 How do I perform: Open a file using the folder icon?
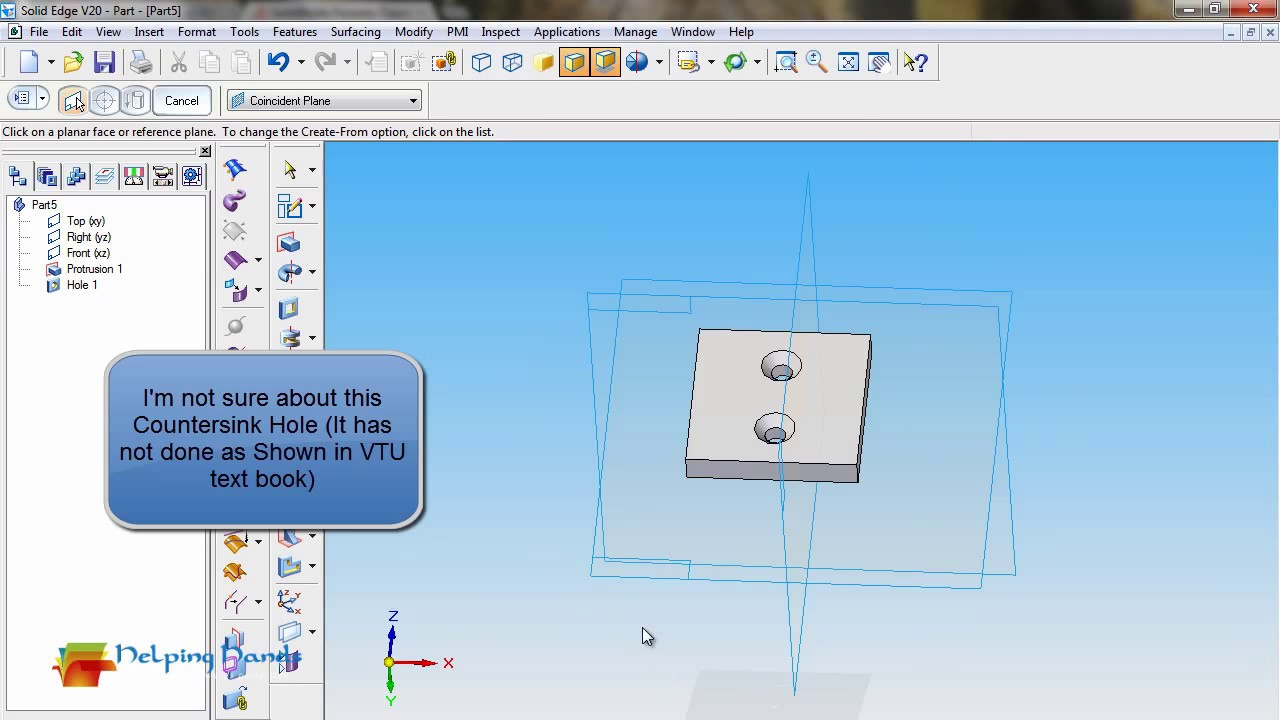(x=73, y=62)
